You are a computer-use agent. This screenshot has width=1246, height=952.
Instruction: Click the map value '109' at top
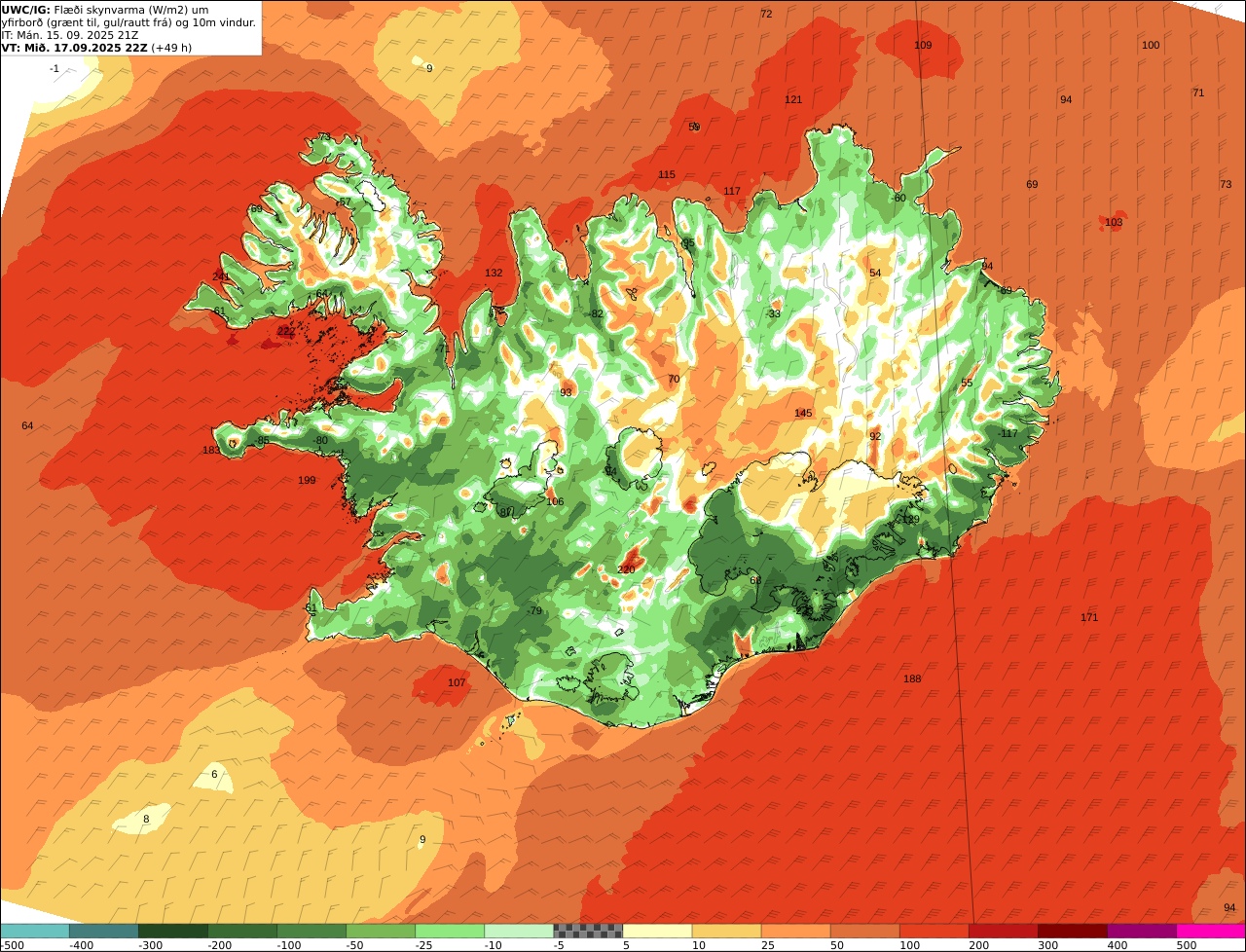(923, 46)
